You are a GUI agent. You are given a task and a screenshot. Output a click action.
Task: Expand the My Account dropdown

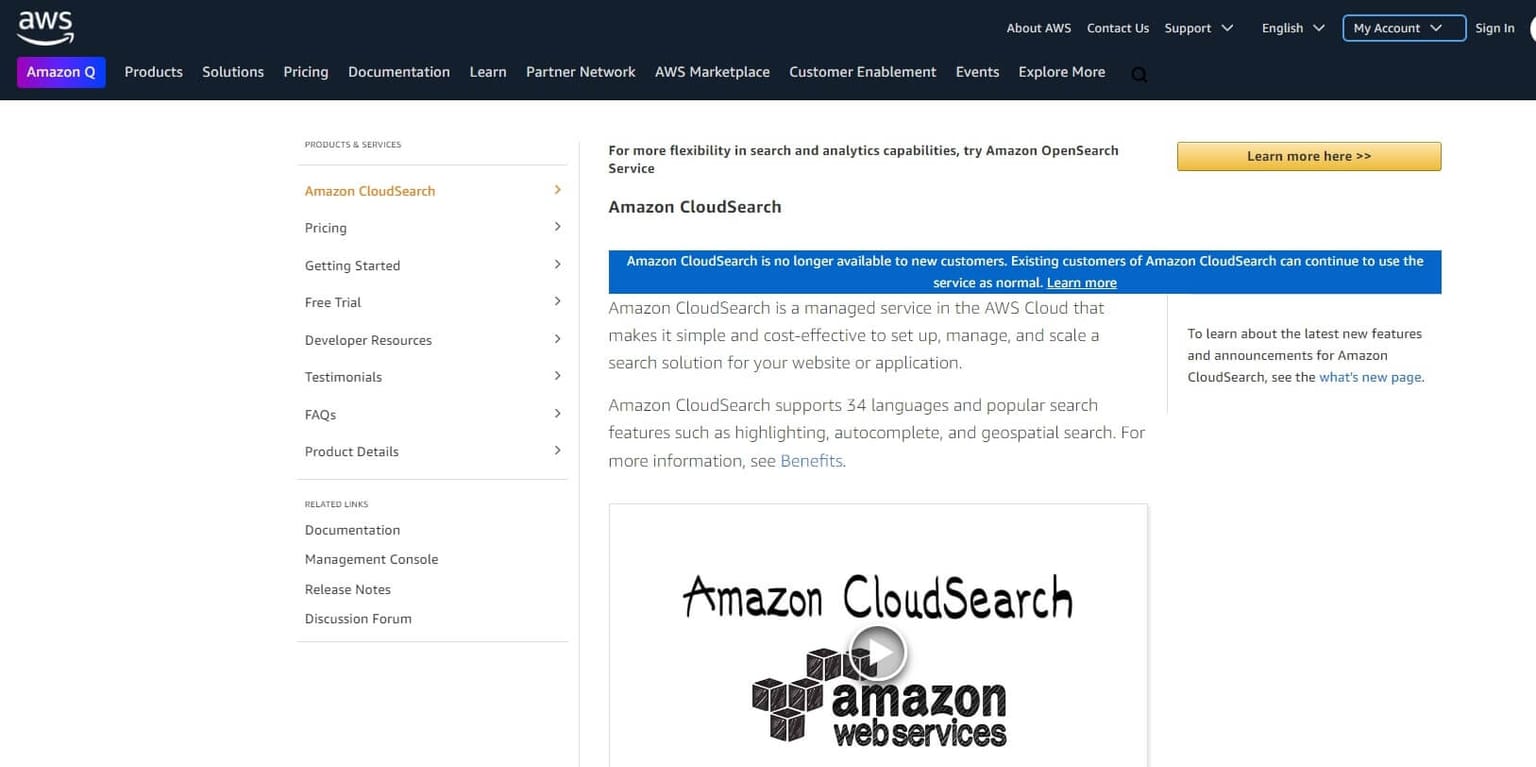coord(1401,28)
